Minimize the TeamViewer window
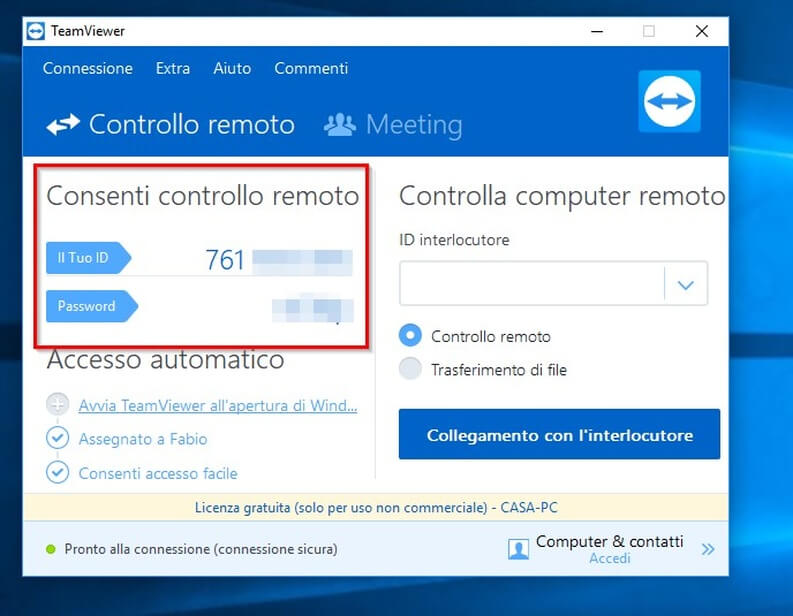793x616 pixels. pyautogui.click(x=597, y=31)
